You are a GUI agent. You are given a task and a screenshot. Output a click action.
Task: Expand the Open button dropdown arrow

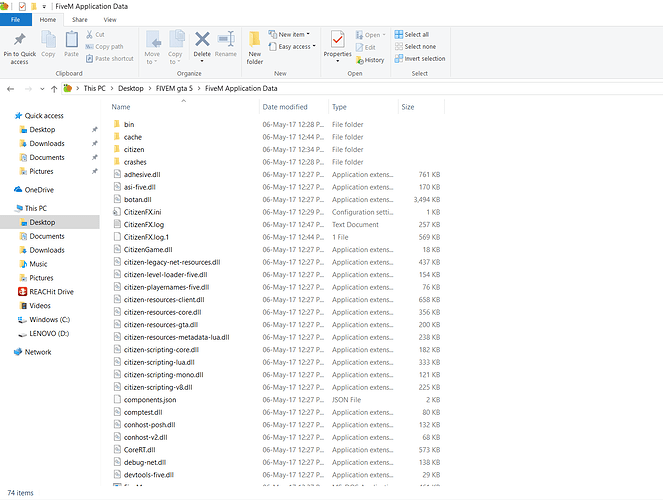coord(384,35)
